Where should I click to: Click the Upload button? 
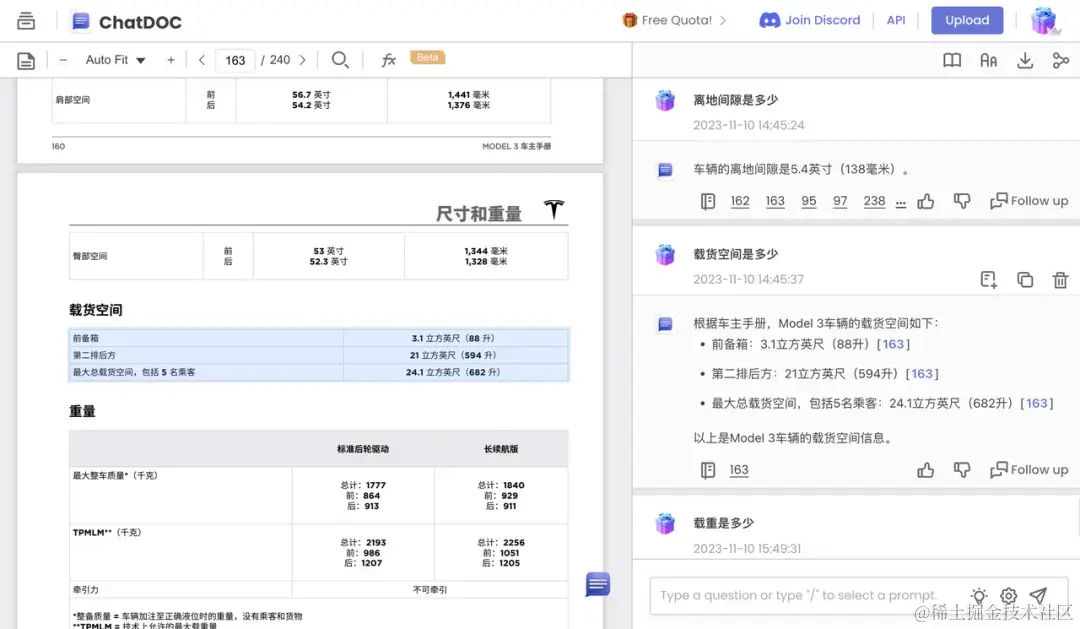[966, 19]
